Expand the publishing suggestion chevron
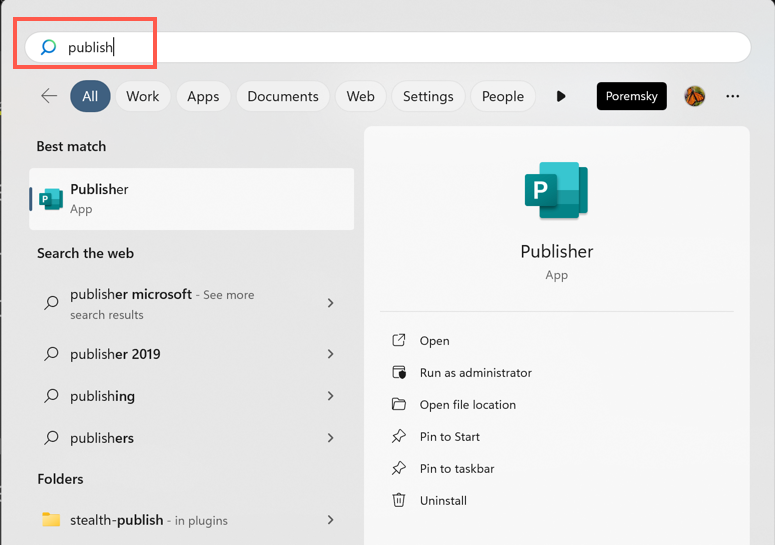The width and height of the screenshot is (775, 545). pyautogui.click(x=331, y=396)
